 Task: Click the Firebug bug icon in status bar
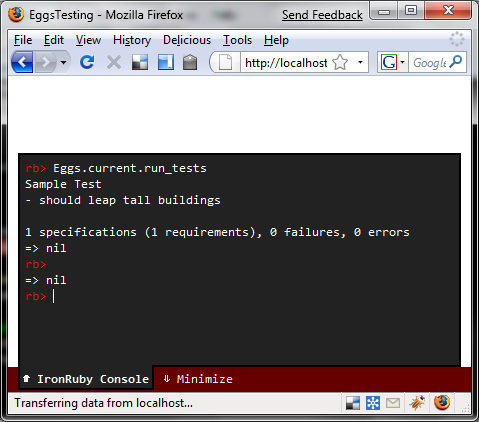[417, 403]
